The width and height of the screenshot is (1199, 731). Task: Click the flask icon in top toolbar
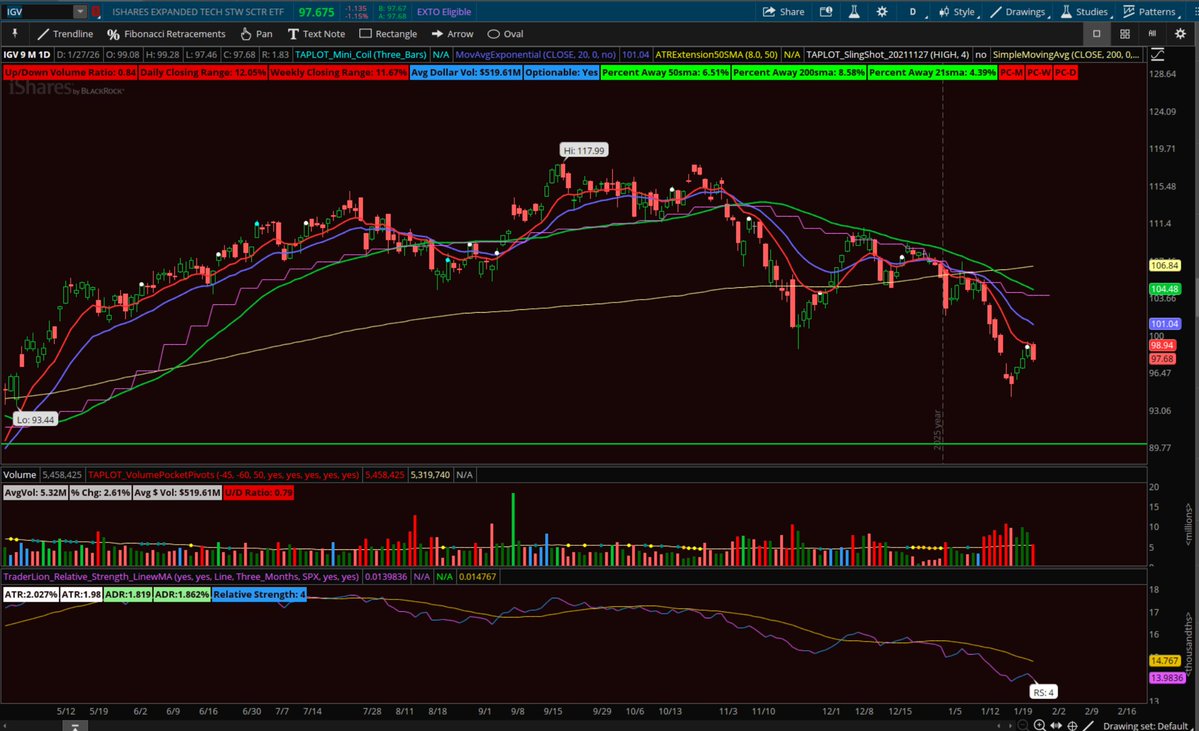(x=854, y=11)
